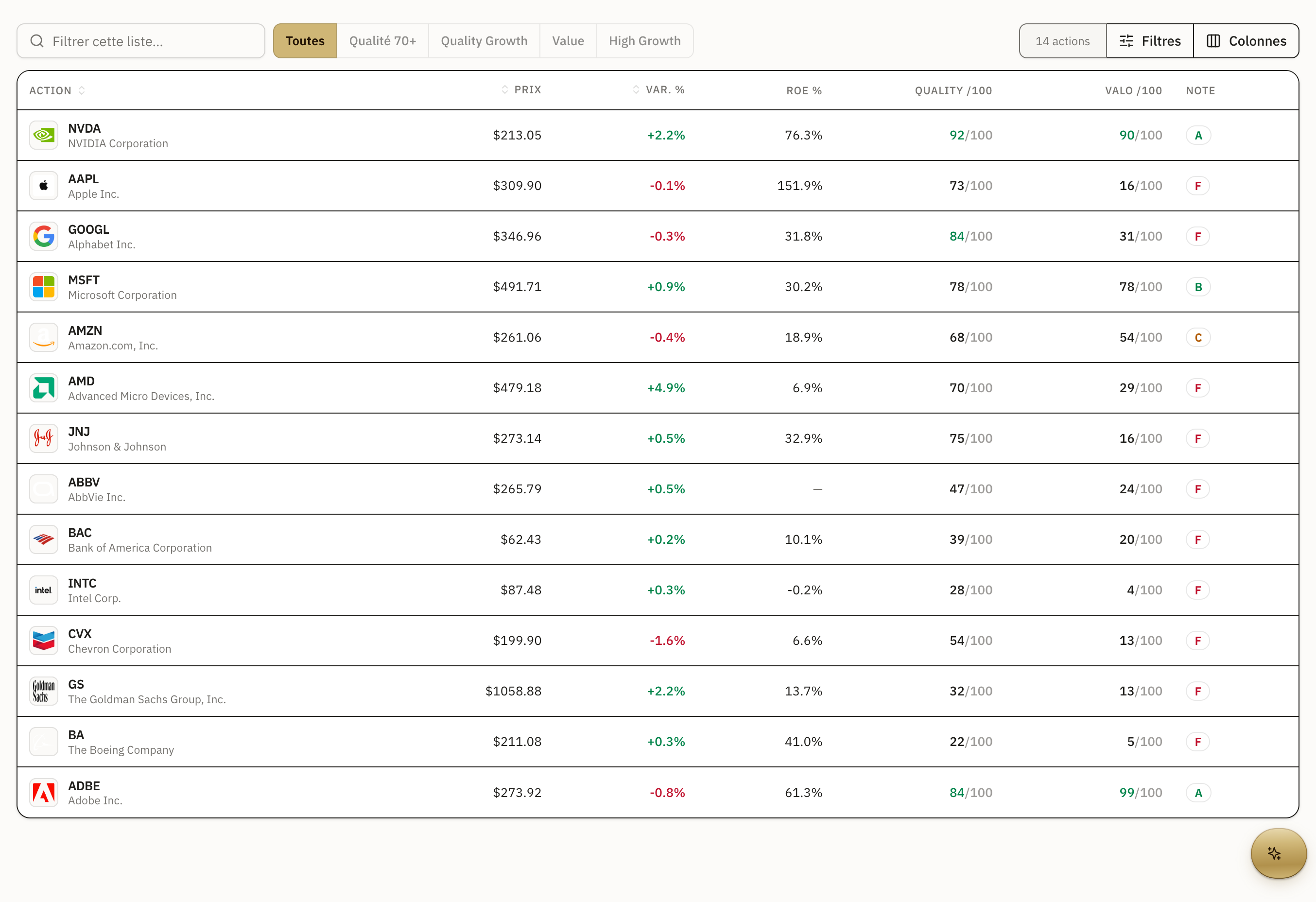The height and width of the screenshot is (902, 1316).
Task: Click the $1058.88 price for GS
Action: [x=513, y=691]
